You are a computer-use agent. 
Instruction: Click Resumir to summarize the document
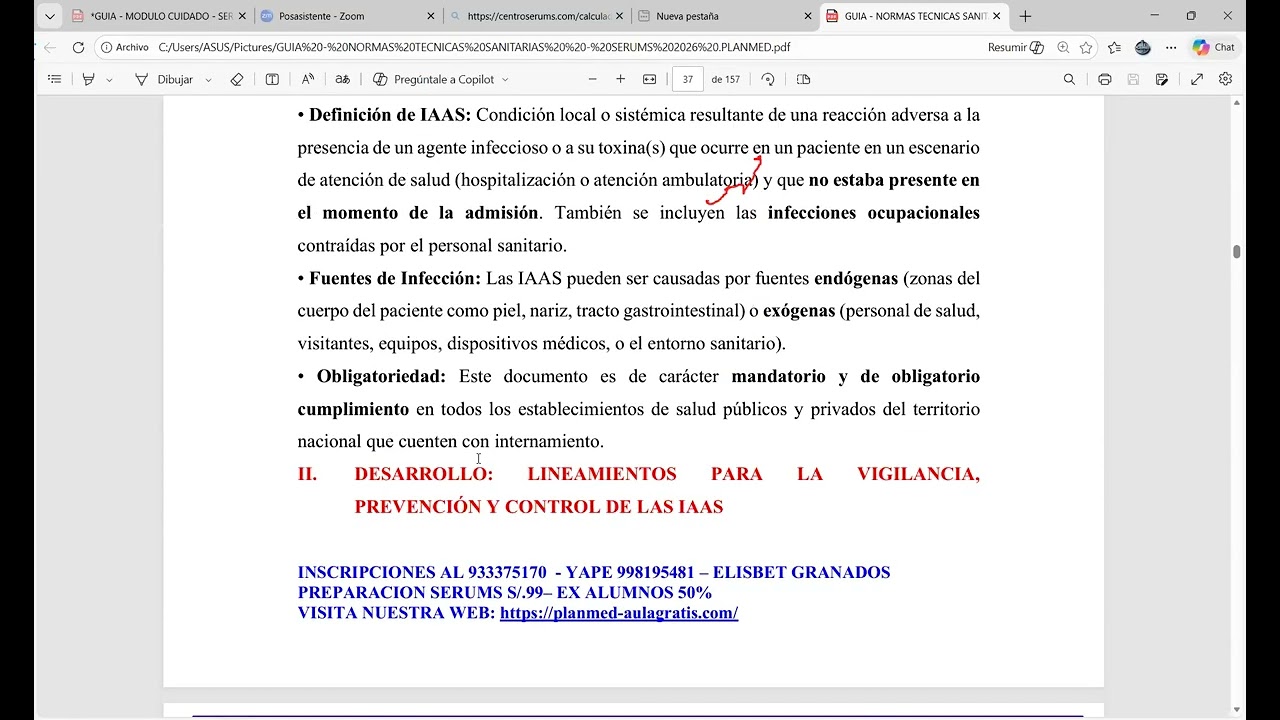tap(1015, 47)
